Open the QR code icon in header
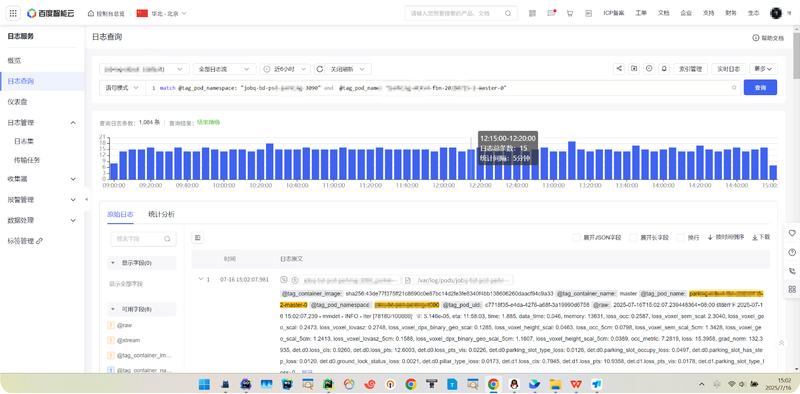The height and width of the screenshot is (394, 800). tap(533, 13)
